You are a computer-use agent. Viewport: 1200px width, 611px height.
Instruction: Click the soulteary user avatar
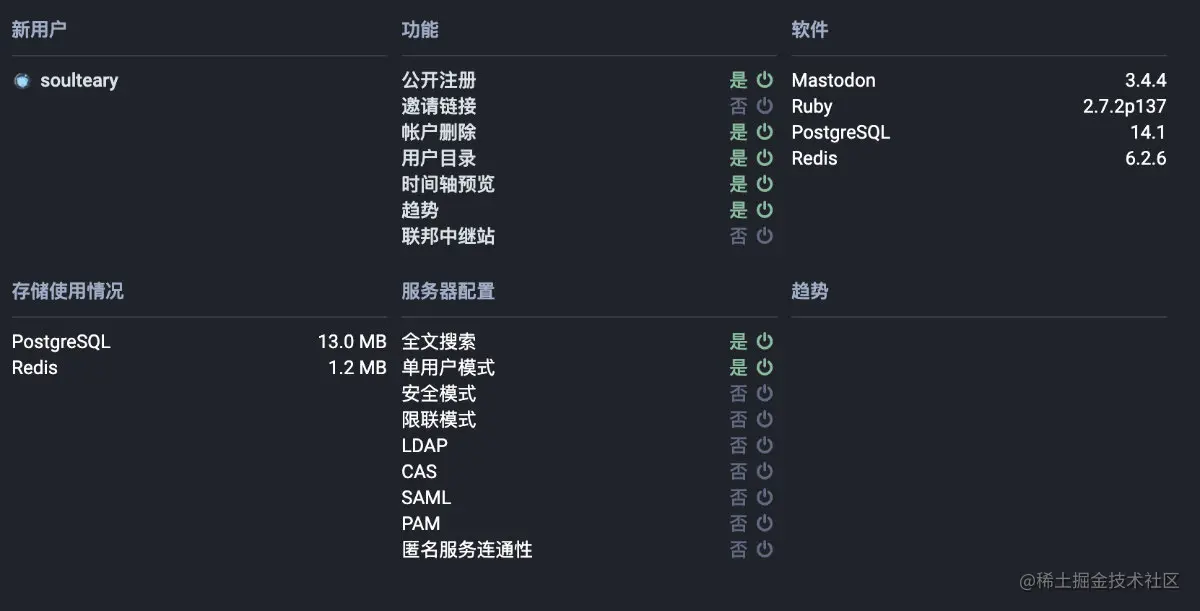click(22, 80)
